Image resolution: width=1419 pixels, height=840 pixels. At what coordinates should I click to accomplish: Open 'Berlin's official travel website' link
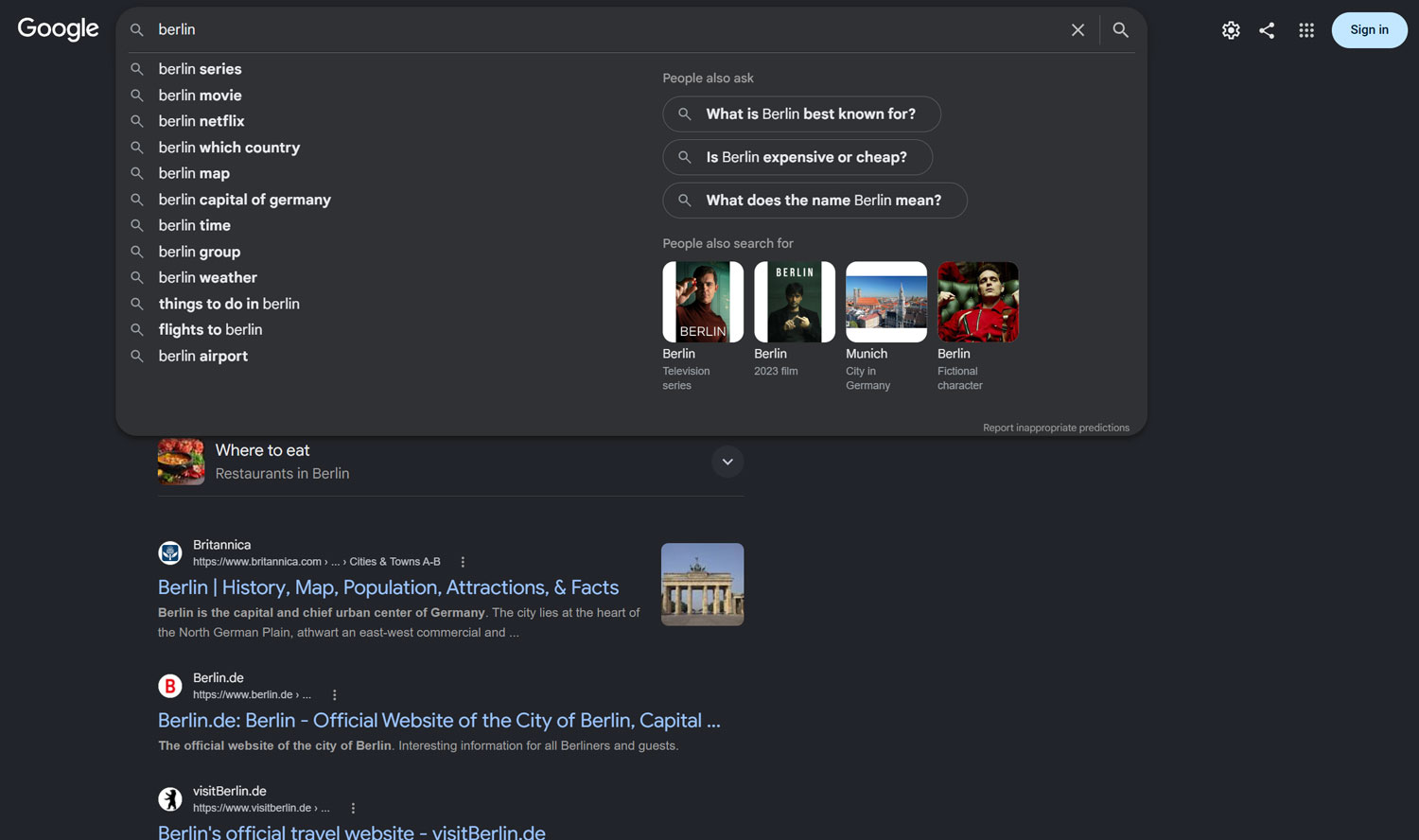tap(352, 832)
